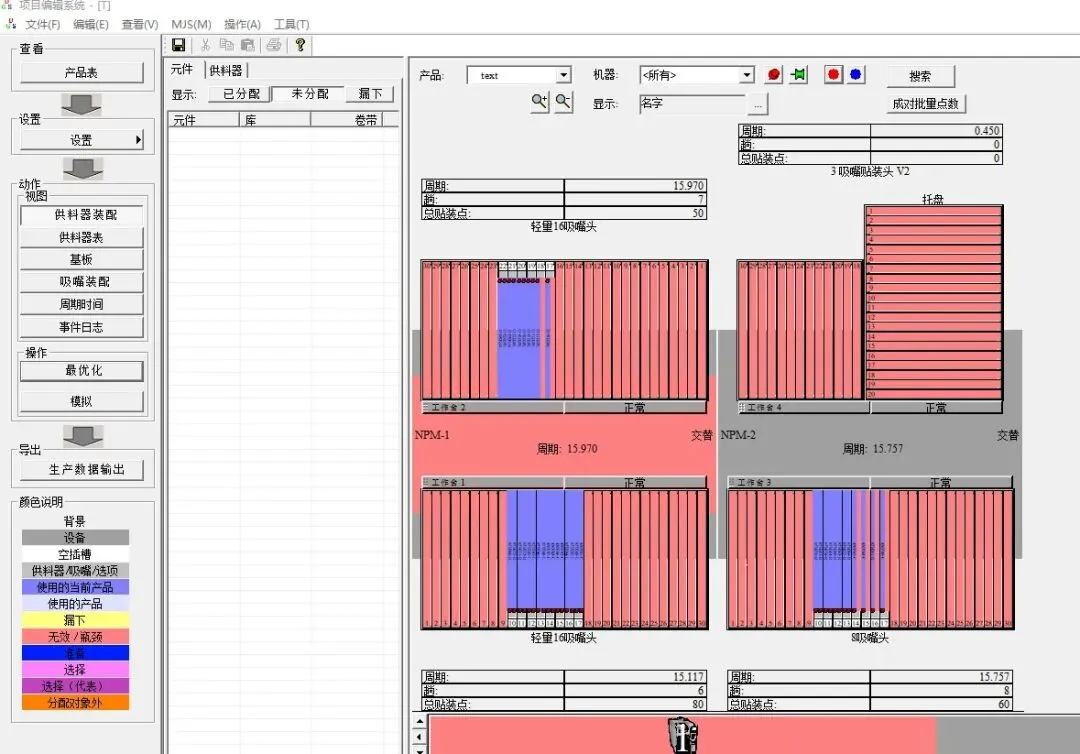
Task: Toggle the 未分配 unassigned filter
Action: 309,94
